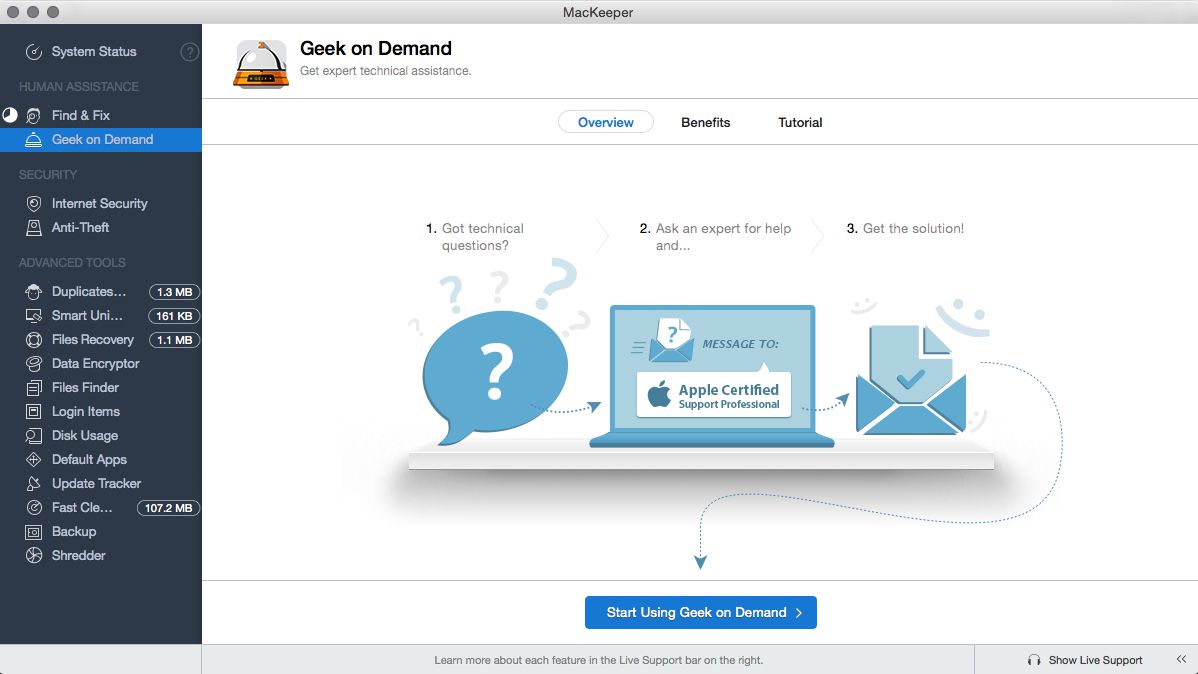This screenshot has height=674, width=1198.
Task: Click the checkmark envelope solution illustration
Action: [x=911, y=380]
